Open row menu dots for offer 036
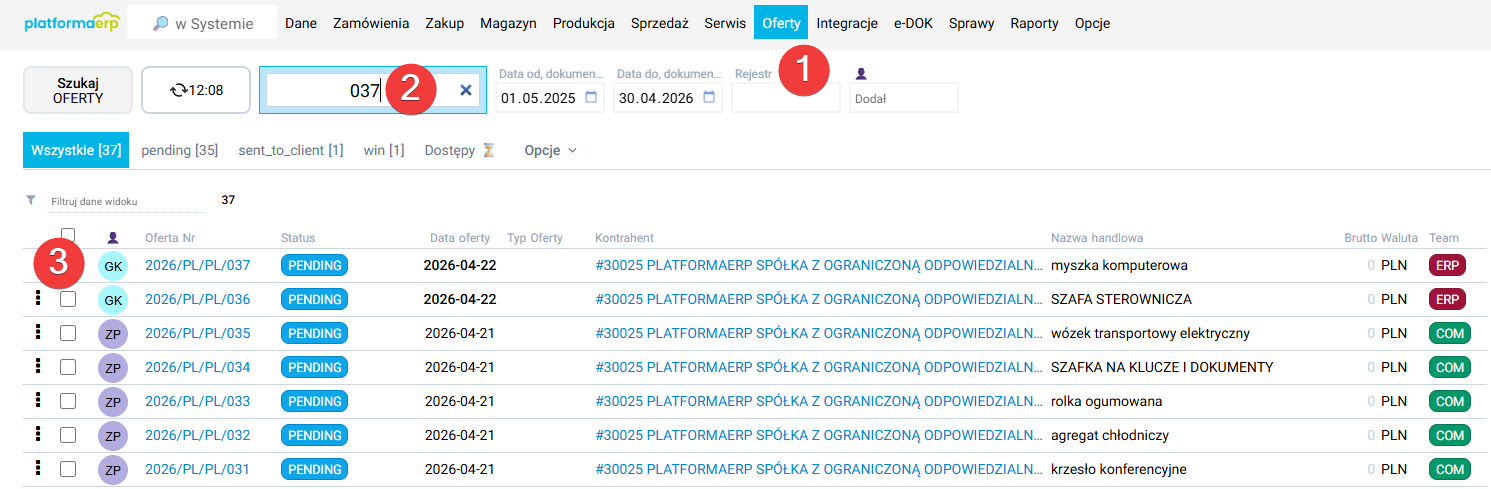Screen dimensions: 1491x489 38,298
